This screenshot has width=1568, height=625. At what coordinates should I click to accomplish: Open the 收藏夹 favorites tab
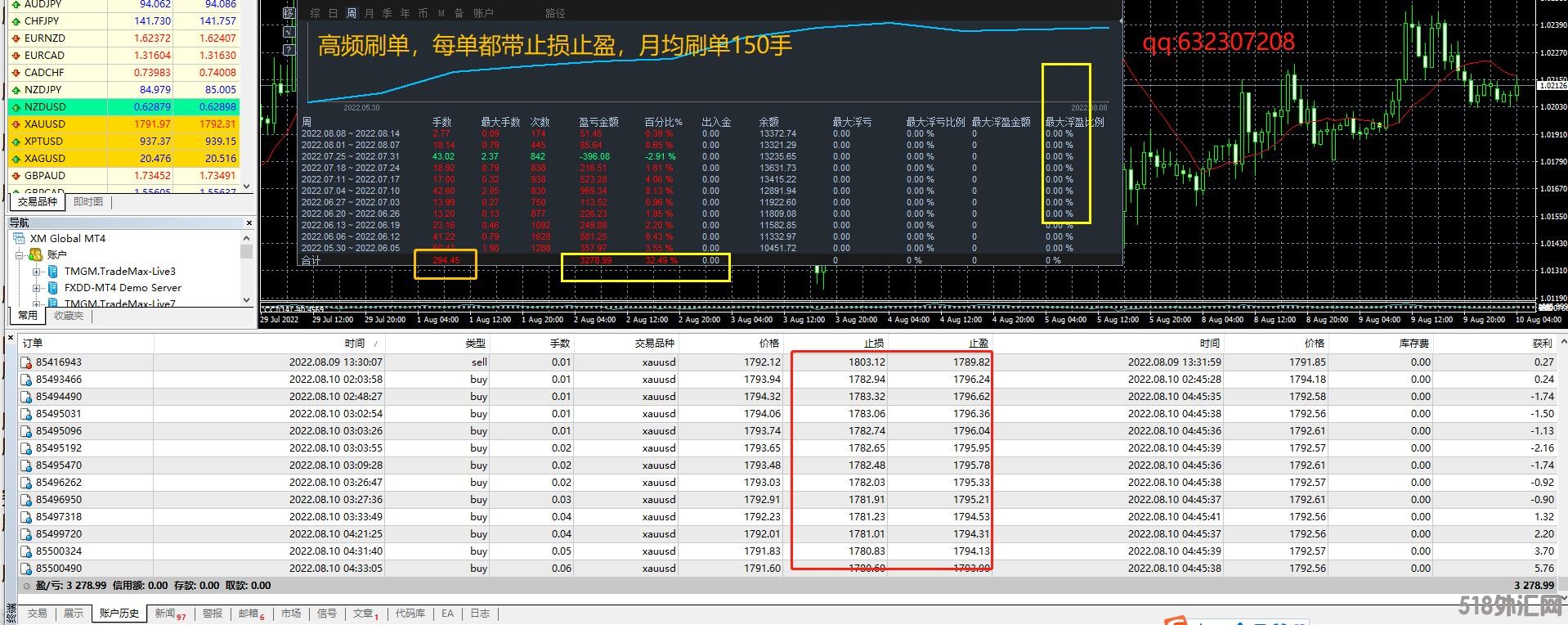pos(69,316)
